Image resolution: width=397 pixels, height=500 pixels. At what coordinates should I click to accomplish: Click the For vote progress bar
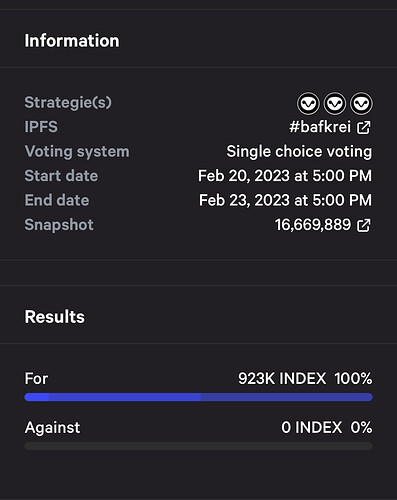pyautogui.click(x=198, y=397)
